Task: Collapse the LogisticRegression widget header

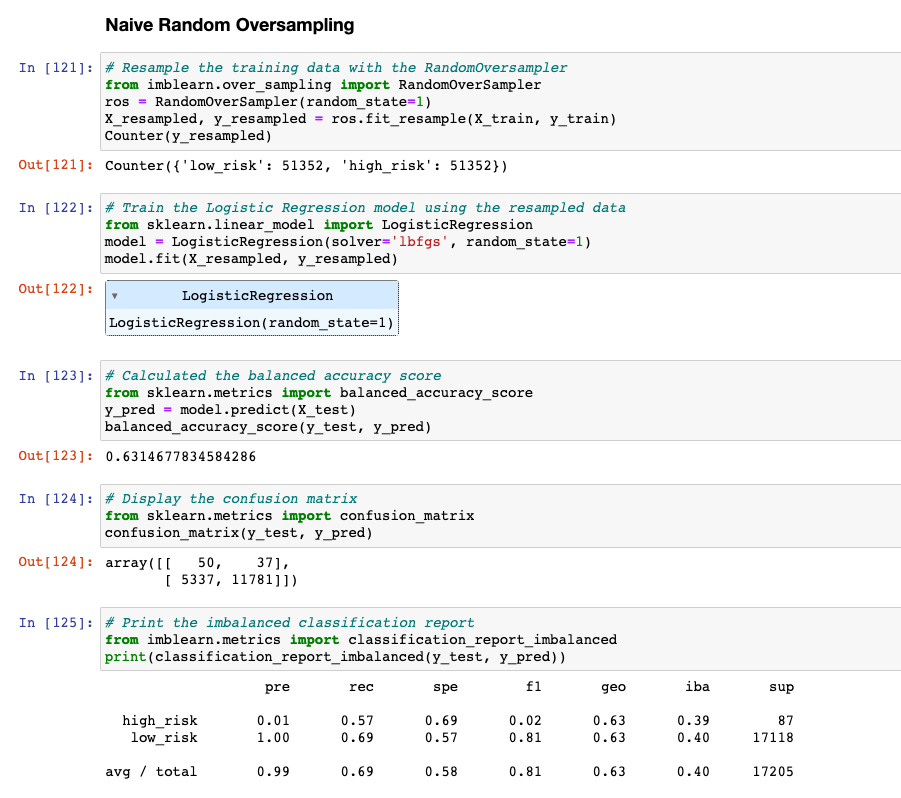Action: 250,296
